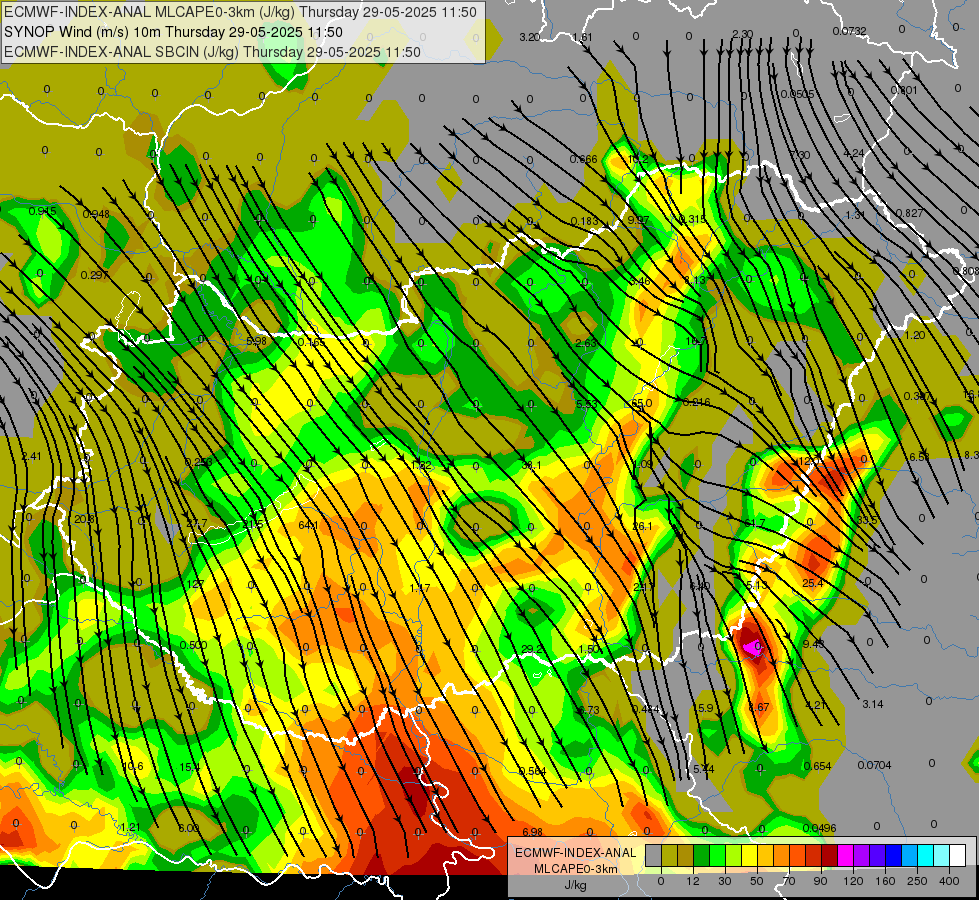This screenshot has height=900, width=979.
Task: Click the map value 33.5
Action: click(x=867, y=520)
